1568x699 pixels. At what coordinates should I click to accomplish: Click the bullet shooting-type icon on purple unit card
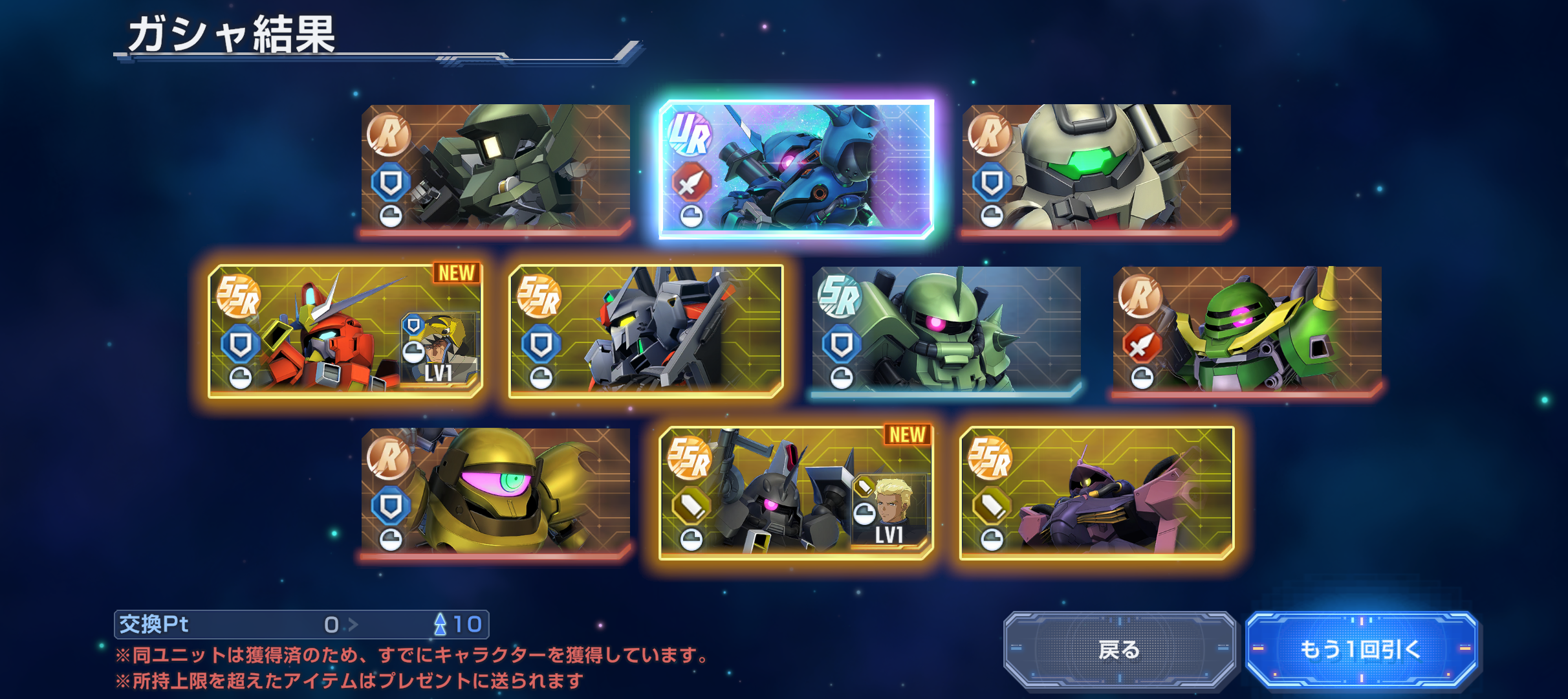coord(992,506)
